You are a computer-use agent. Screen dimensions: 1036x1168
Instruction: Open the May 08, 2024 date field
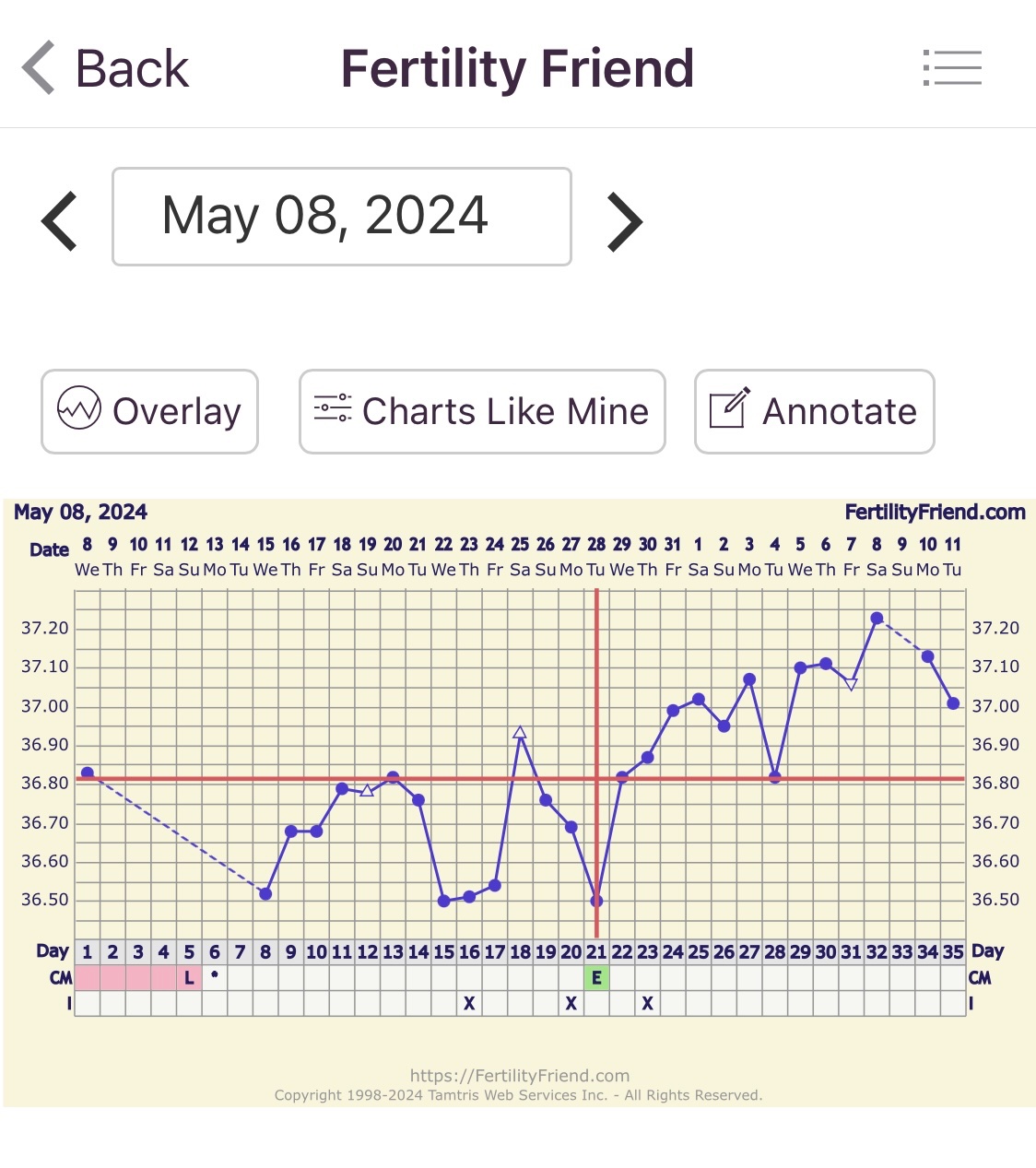[341, 217]
